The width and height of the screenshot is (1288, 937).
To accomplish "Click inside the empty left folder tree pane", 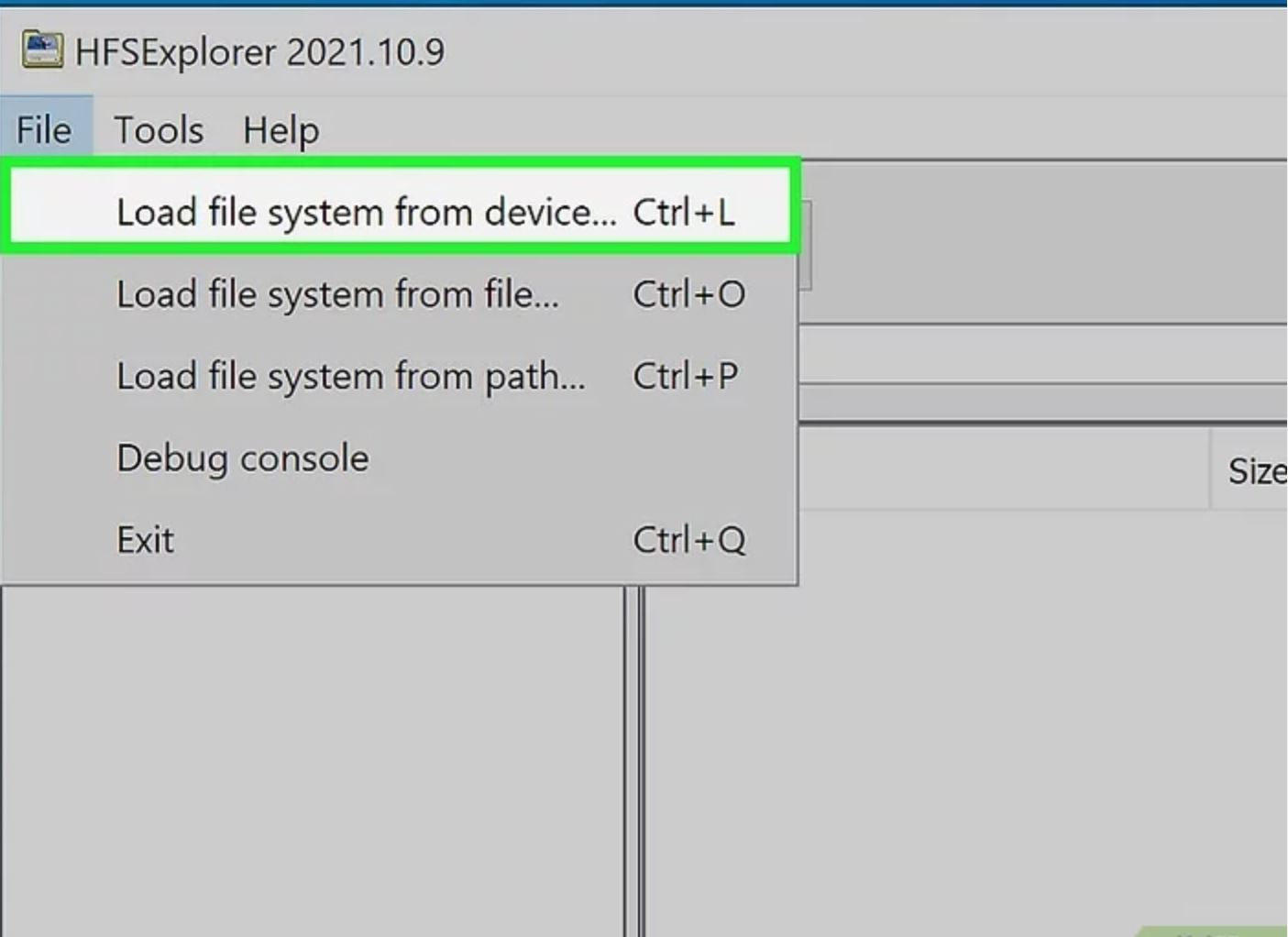I will [x=312, y=761].
